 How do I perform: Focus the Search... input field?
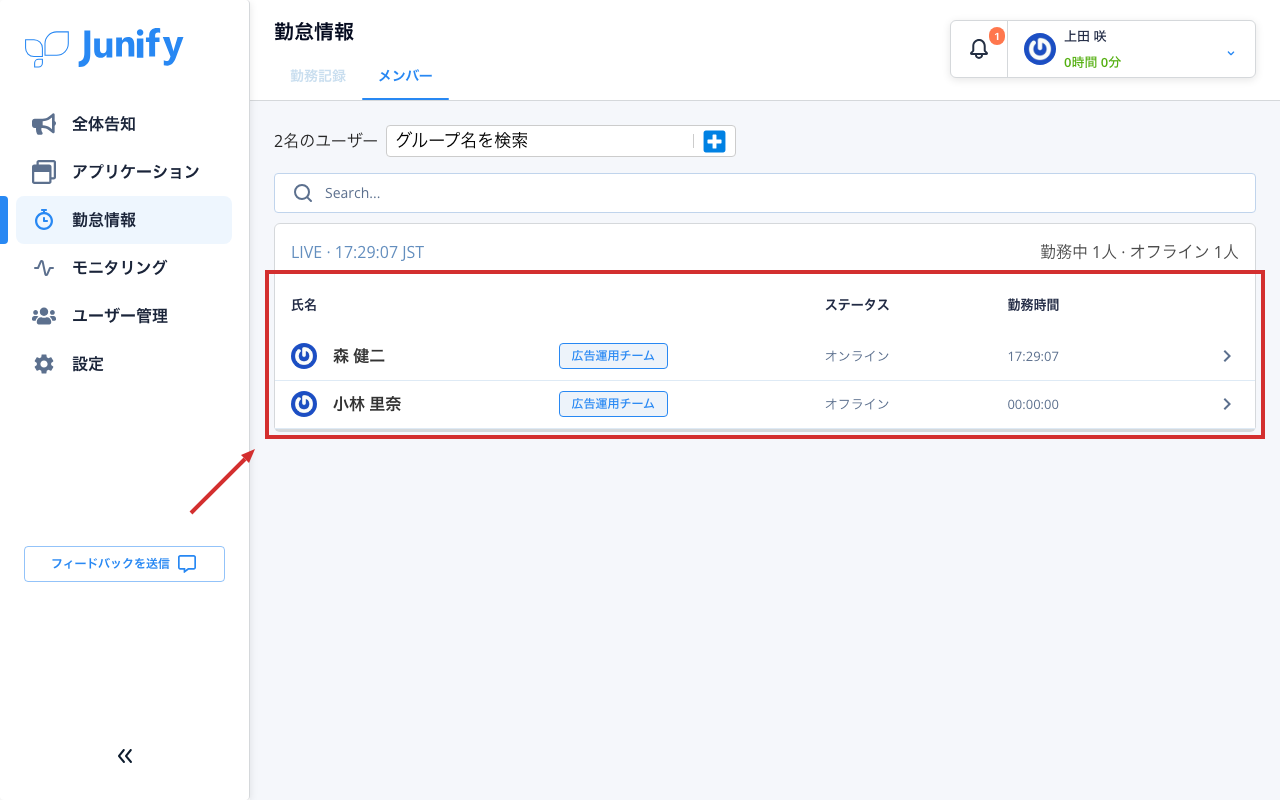click(765, 193)
